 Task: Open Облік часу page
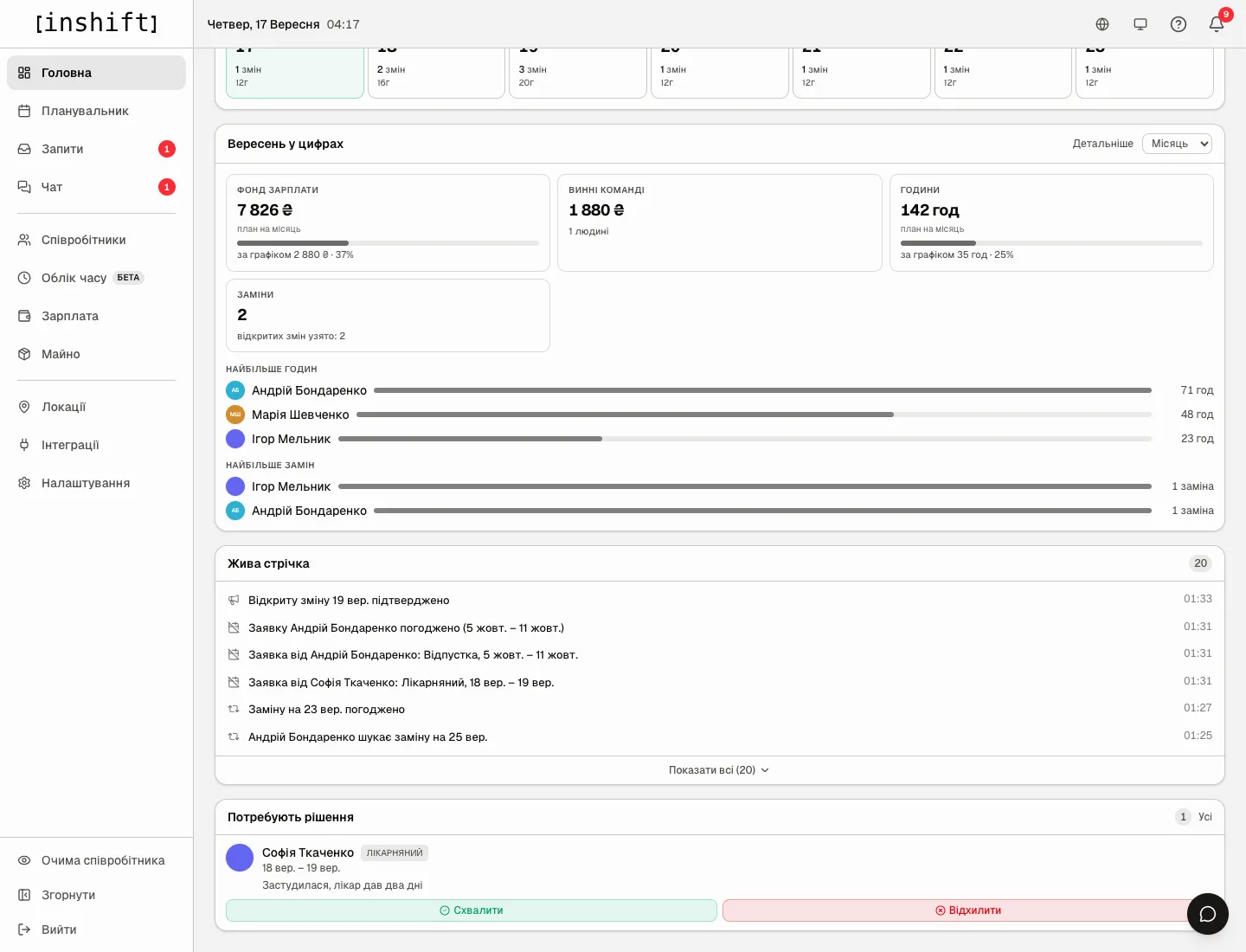point(96,278)
